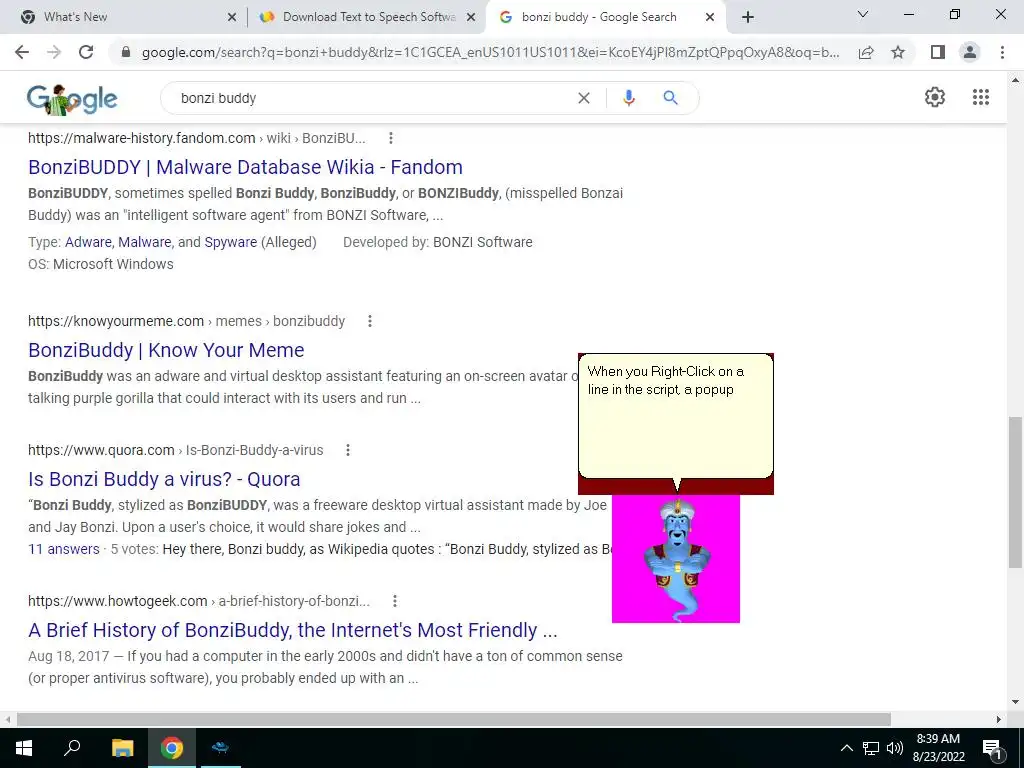
Task: Click the forward navigation arrow
Action: (54, 52)
